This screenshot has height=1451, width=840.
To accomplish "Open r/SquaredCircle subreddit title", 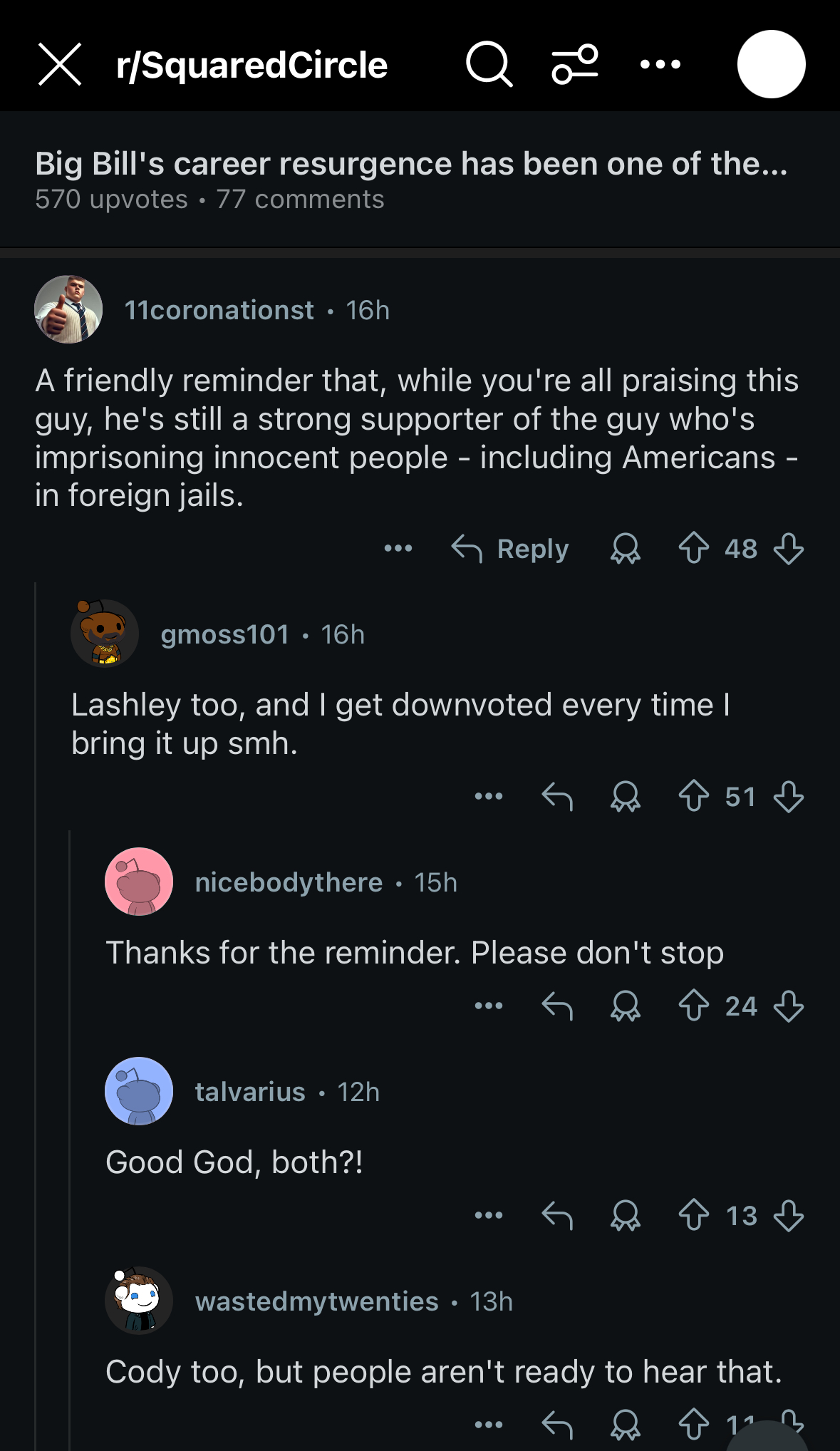I will tap(252, 65).
